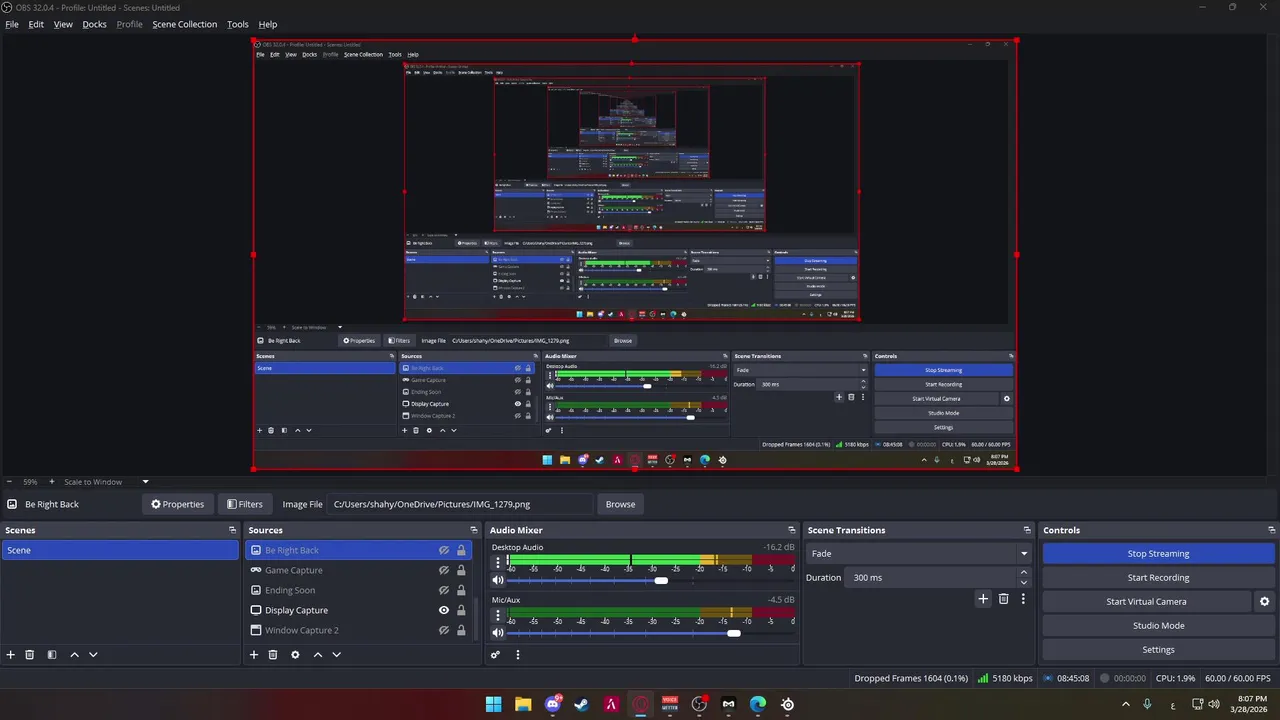
Task: Open Audio Mixer dock three-dot menu
Action: click(518, 655)
